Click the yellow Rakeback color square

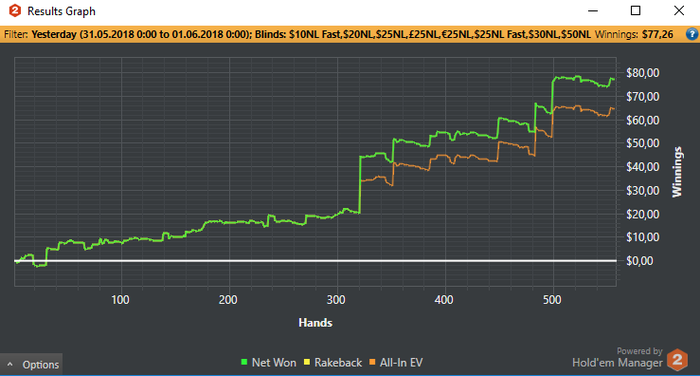[307, 362]
